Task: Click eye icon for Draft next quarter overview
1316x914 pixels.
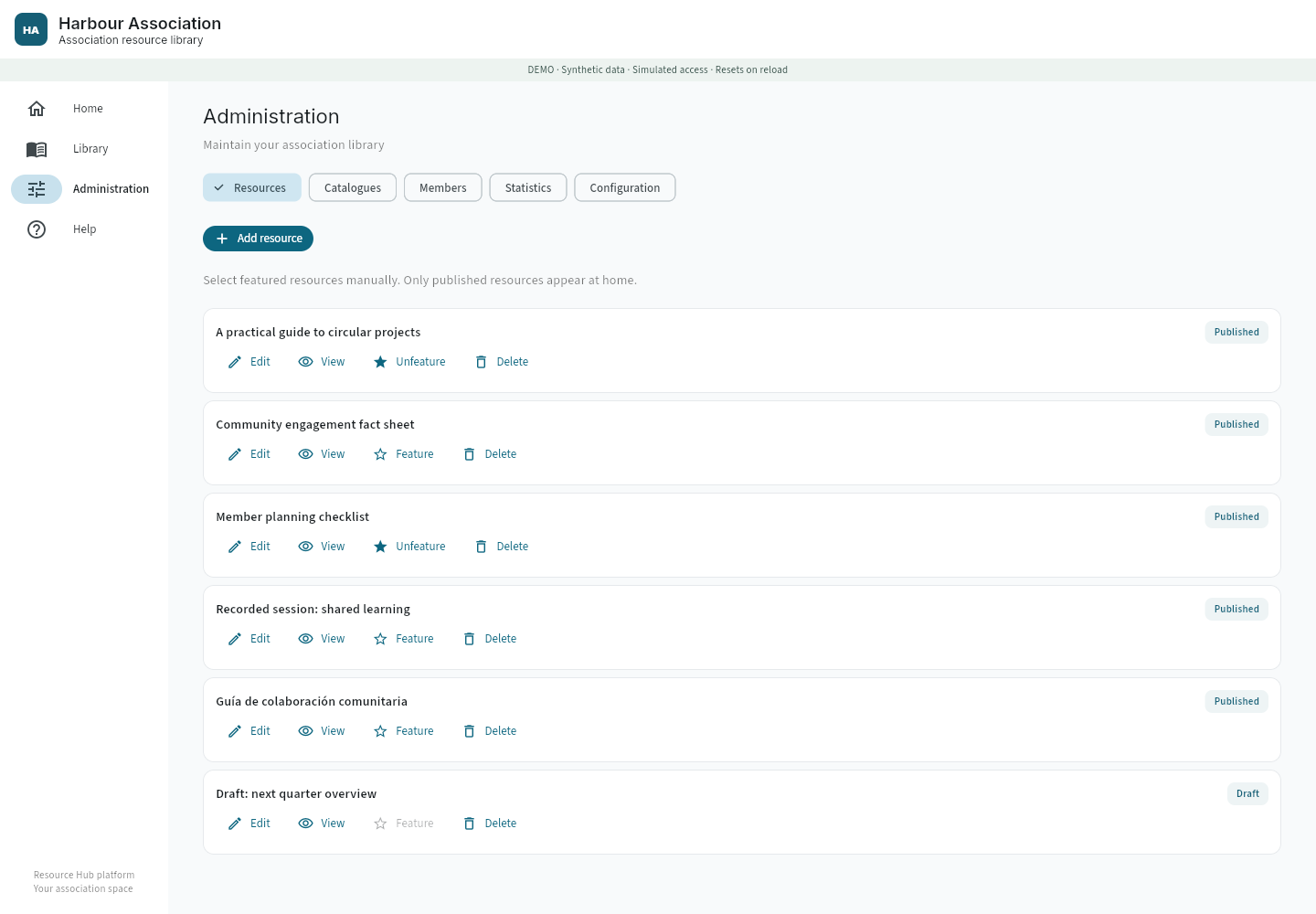Action: click(306, 824)
